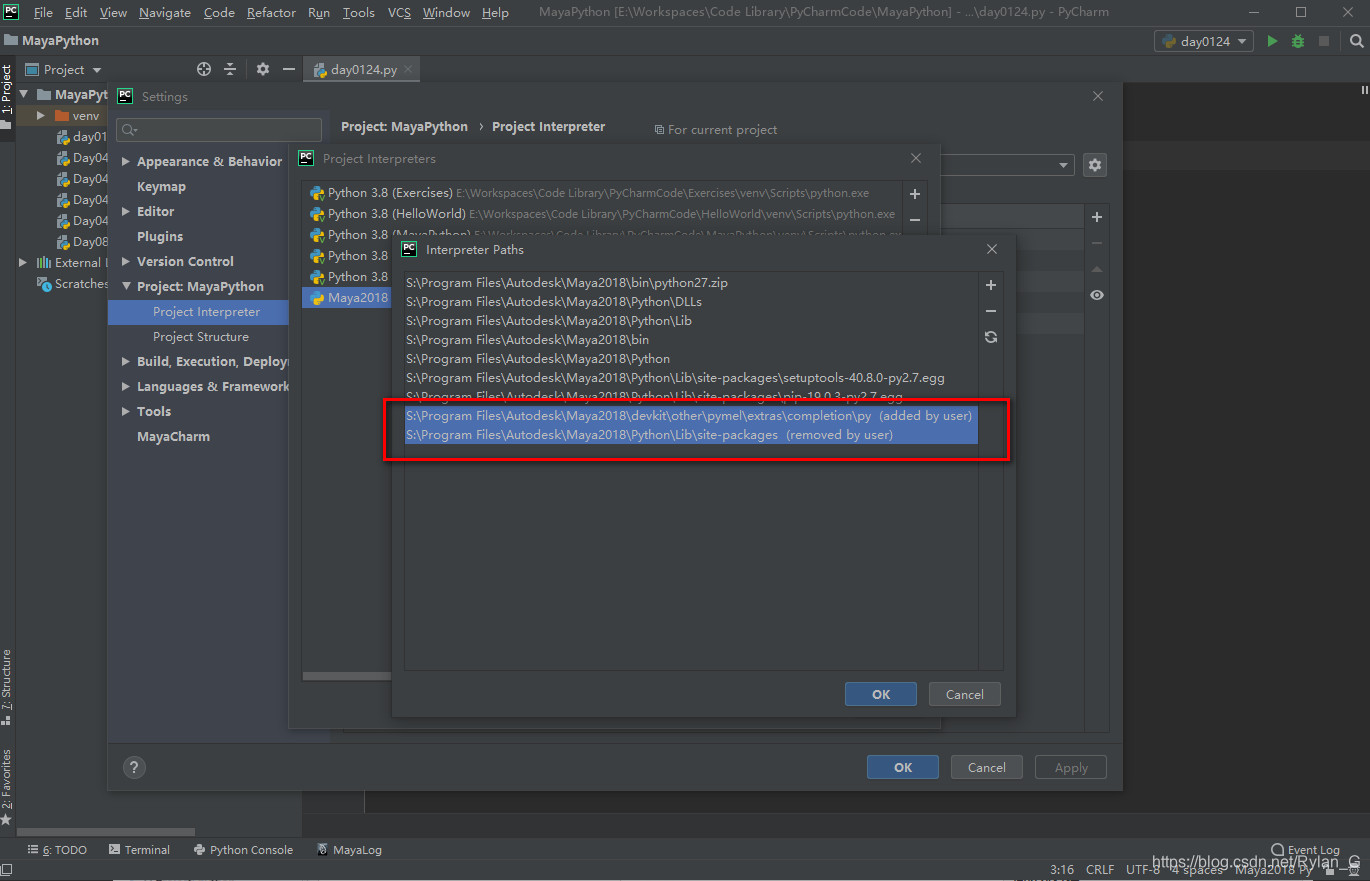Remove interpreter in Project Interpreters dialog
This screenshot has width=1370, height=881.
point(914,220)
